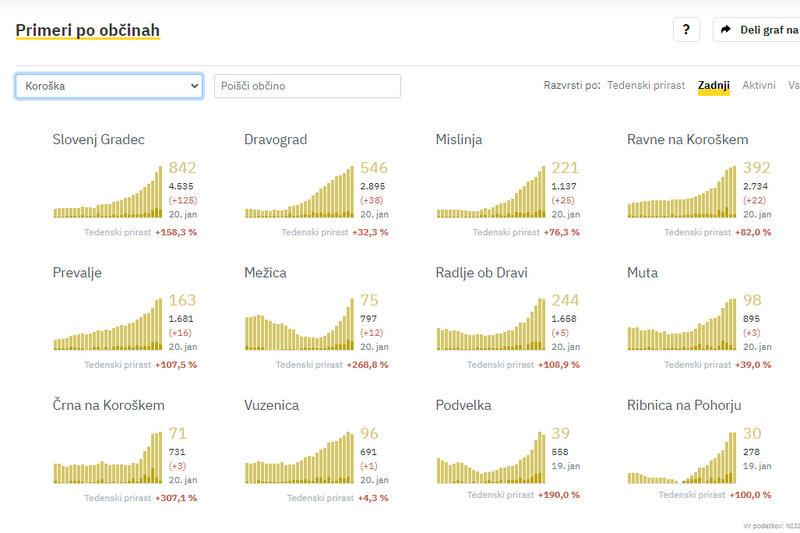The height and width of the screenshot is (533, 800).
Task: Click the Dravograd municipality chart
Action: point(299,191)
